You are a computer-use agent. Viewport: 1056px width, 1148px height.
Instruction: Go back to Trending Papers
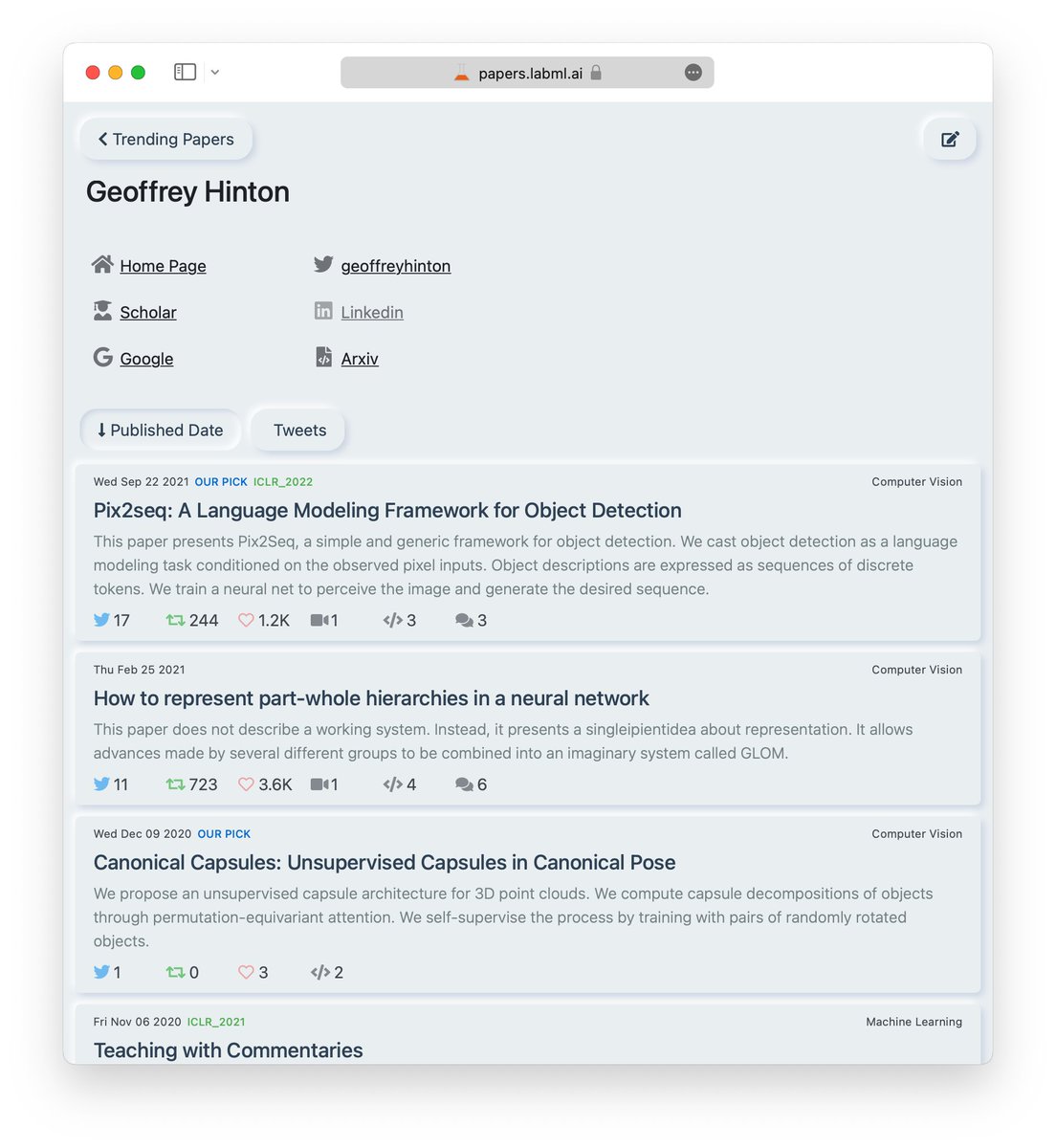165,139
